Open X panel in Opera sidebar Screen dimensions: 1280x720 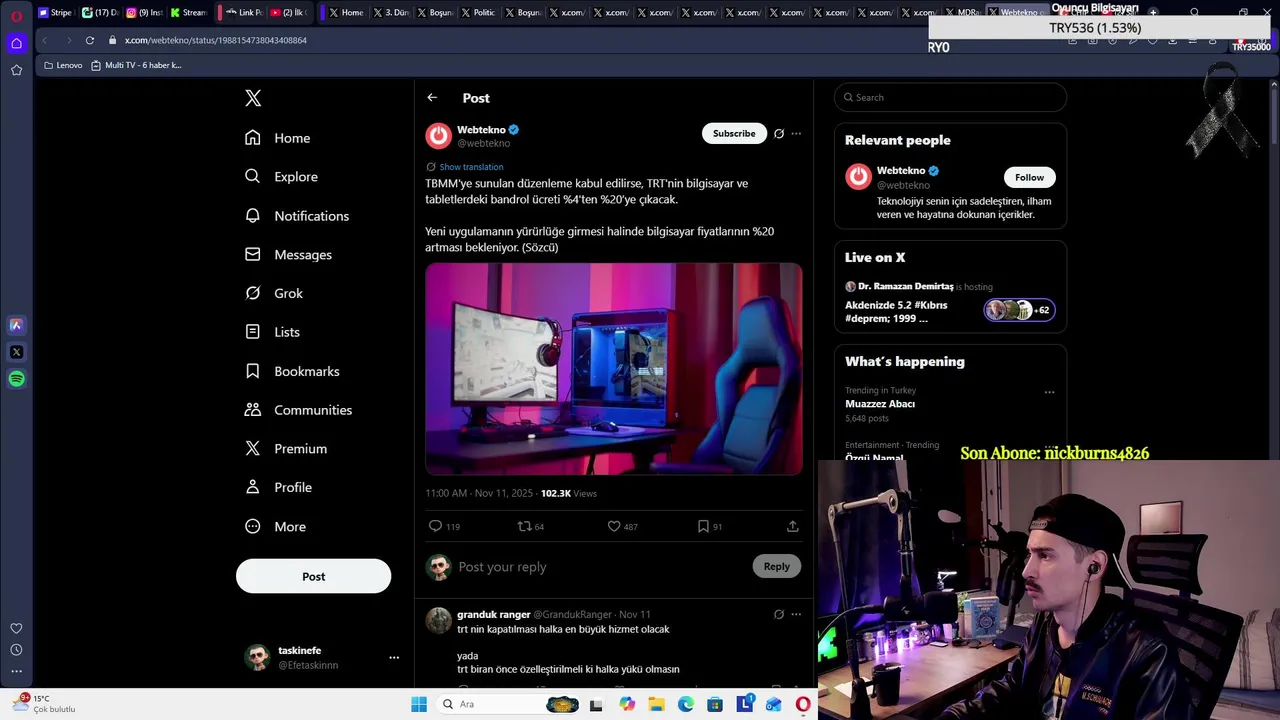(16, 352)
